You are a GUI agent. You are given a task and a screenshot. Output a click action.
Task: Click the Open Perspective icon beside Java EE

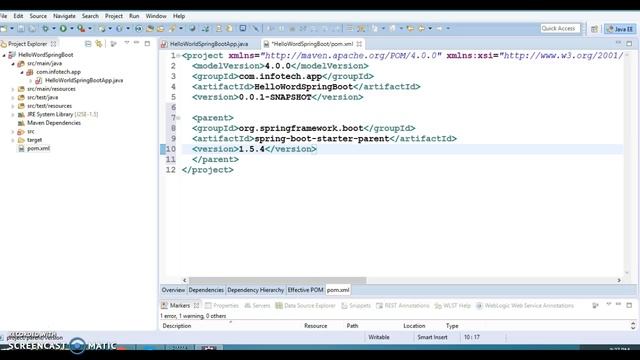pos(594,29)
